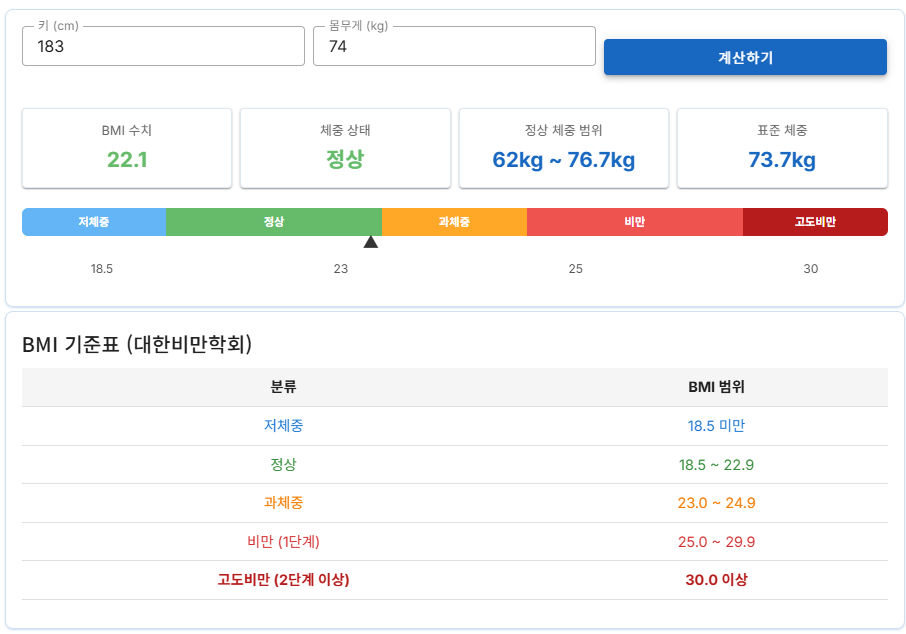This screenshot has height=634, width=906.
Task: Click the 고도비만 (2단계 이상) row label
Action: pyautogui.click(x=283, y=580)
